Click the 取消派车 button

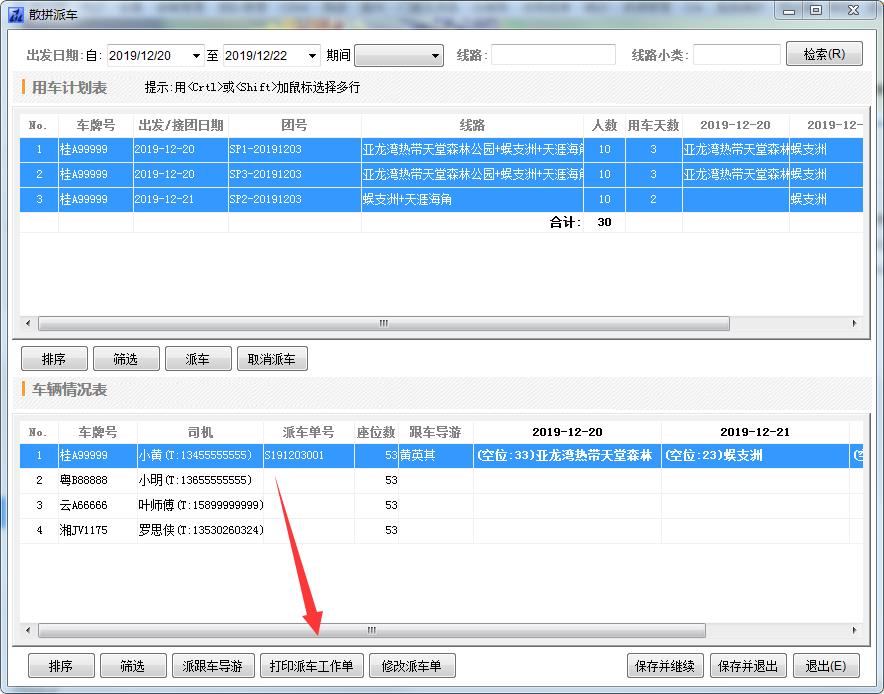click(272, 359)
